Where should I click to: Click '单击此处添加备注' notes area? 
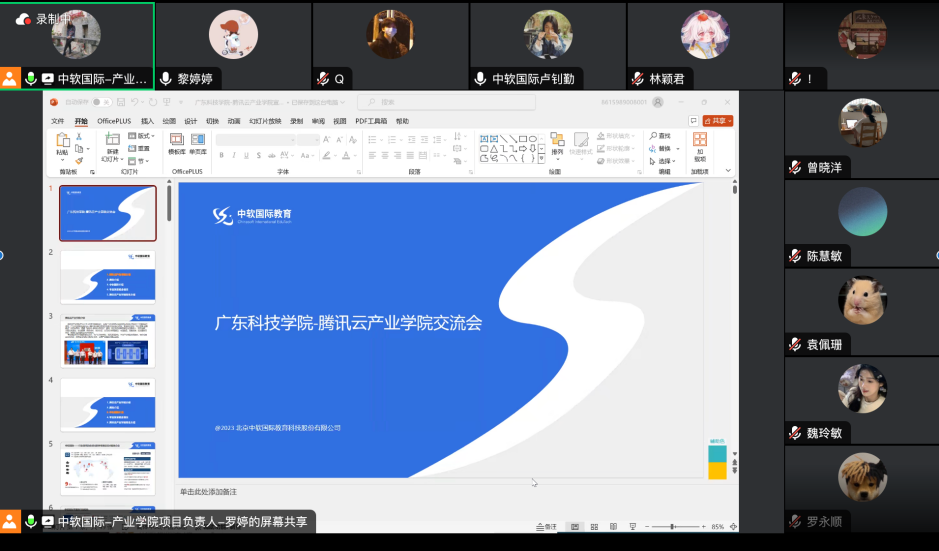click(208, 492)
